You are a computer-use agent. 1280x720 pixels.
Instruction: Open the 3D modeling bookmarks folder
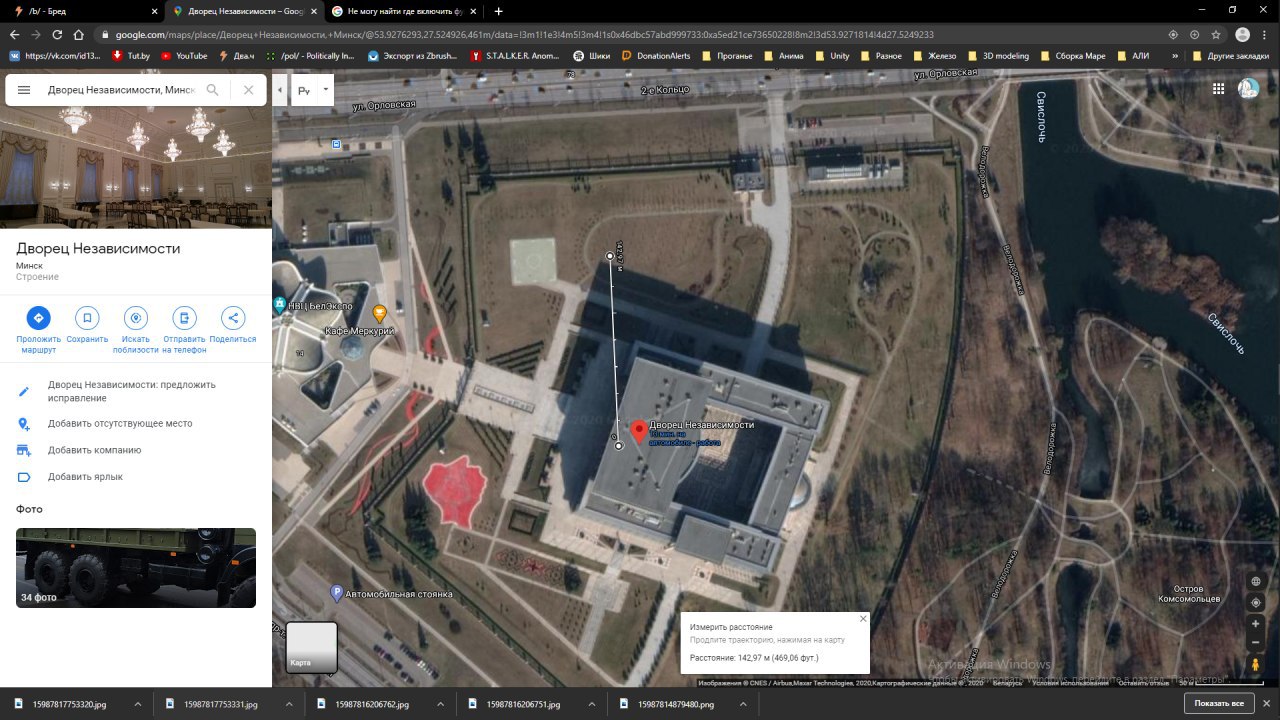click(997, 56)
